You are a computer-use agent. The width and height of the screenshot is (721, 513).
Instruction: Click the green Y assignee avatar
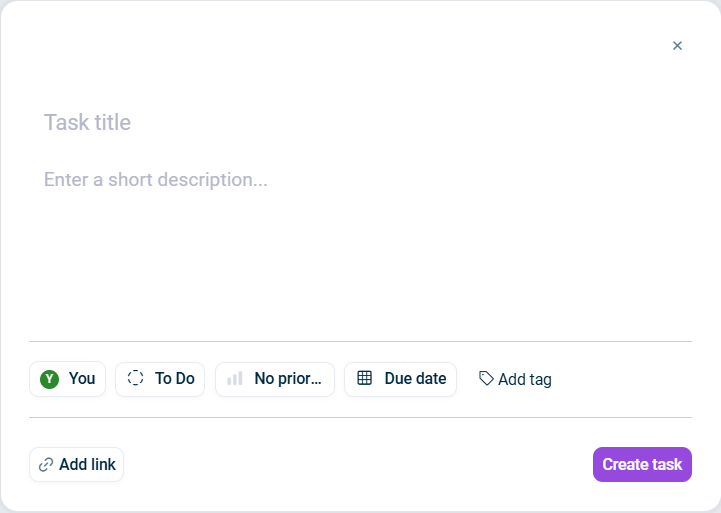(49, 379)
